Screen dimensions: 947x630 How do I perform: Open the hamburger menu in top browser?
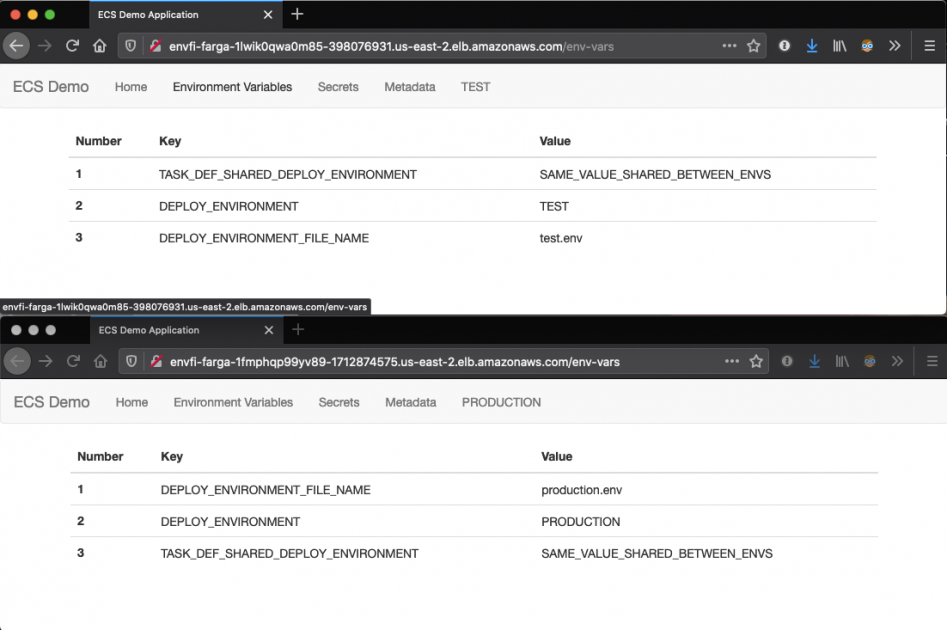pyautogui.click(x=930, y=45)
